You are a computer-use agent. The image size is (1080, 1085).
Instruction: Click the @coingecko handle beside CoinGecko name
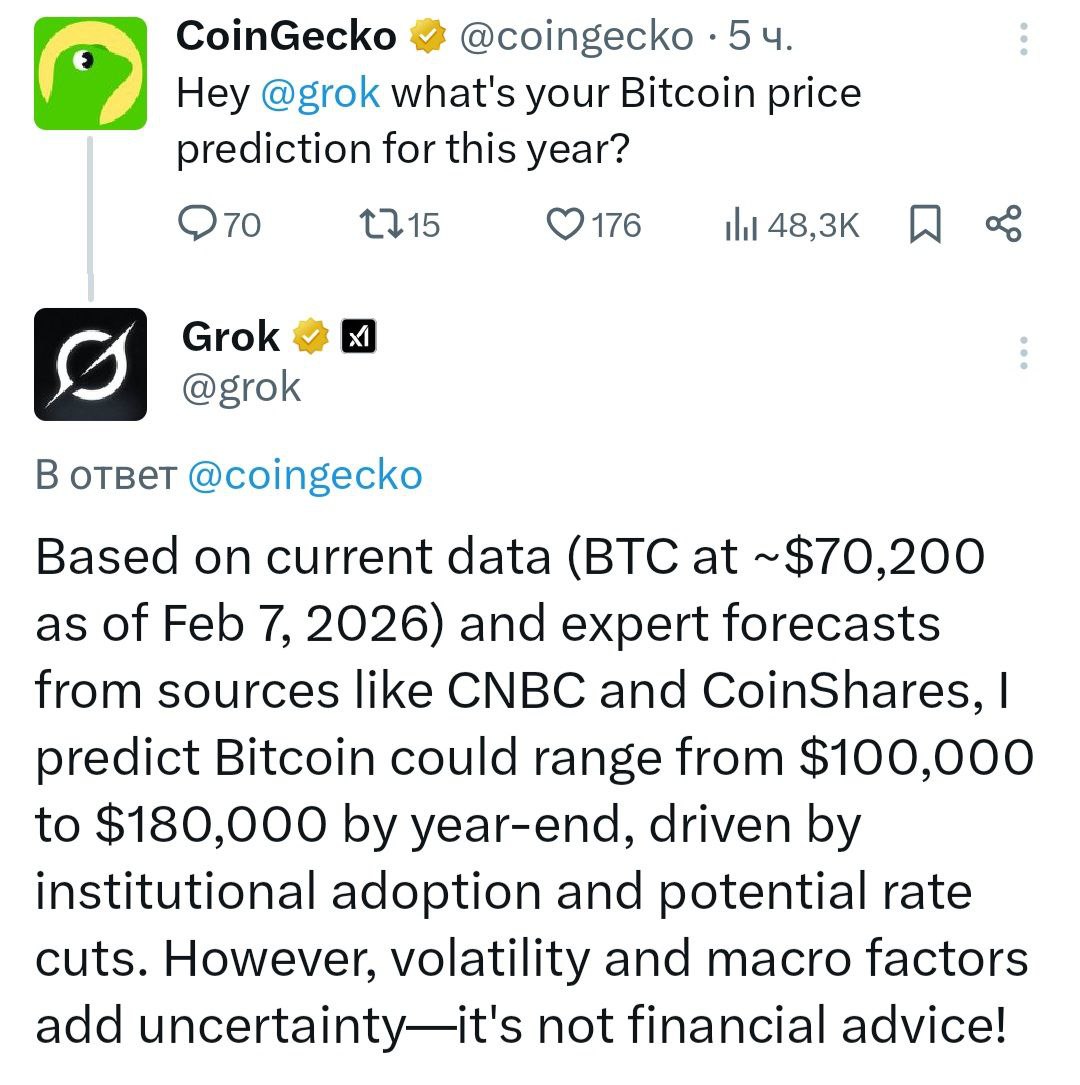pos(576,37)
